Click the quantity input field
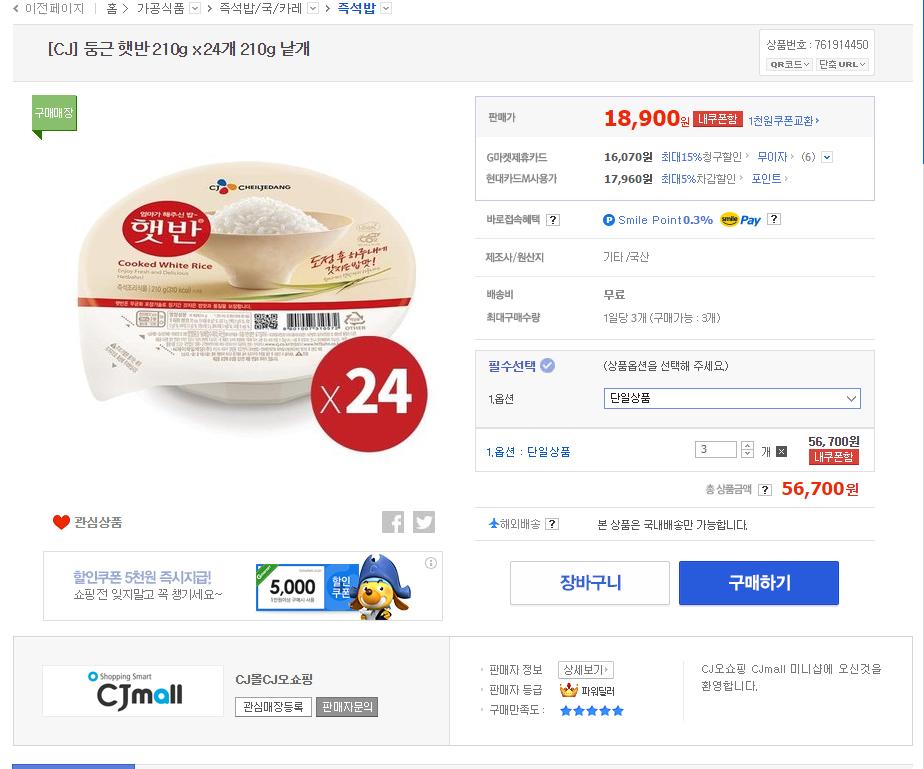The height and width of the screenshot is (769, 924). pos(716,450)
